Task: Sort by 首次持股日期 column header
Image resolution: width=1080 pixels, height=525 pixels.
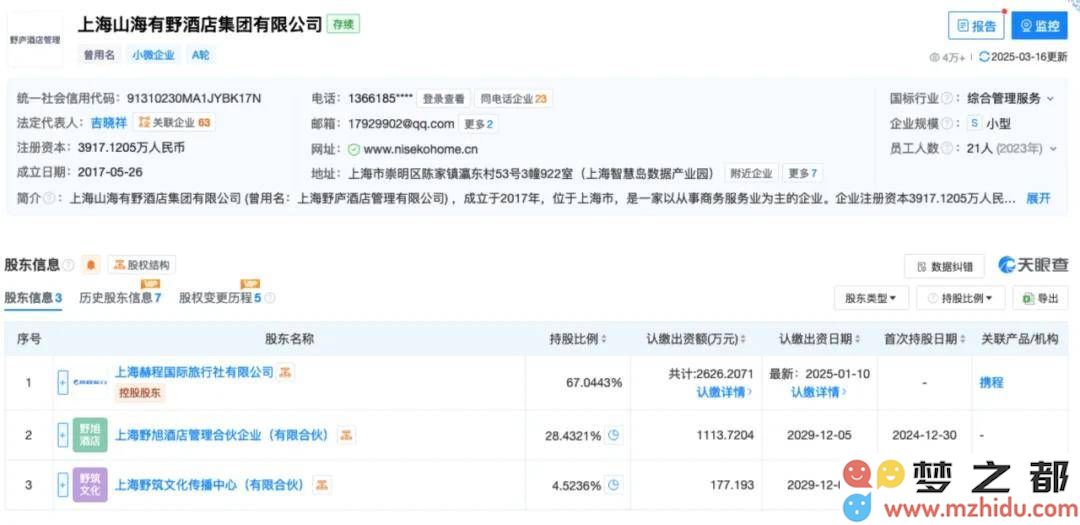Action: 924,339
